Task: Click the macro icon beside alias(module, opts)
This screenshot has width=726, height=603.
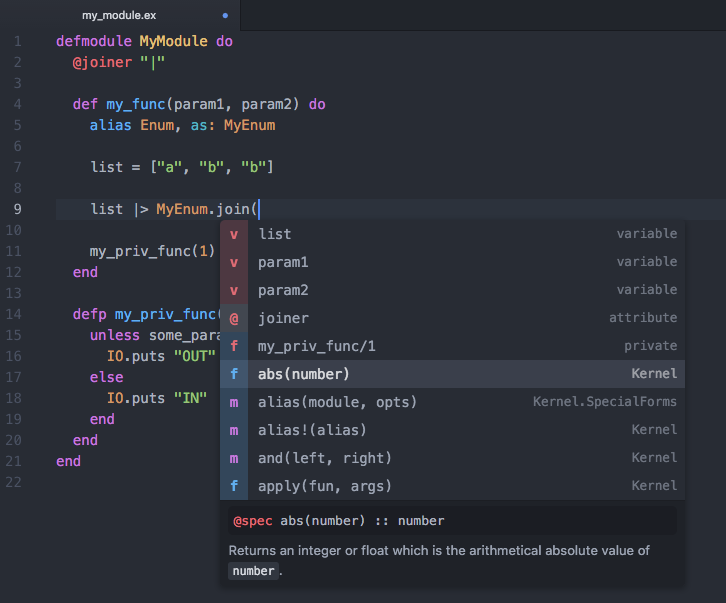Action: [233, 402]
